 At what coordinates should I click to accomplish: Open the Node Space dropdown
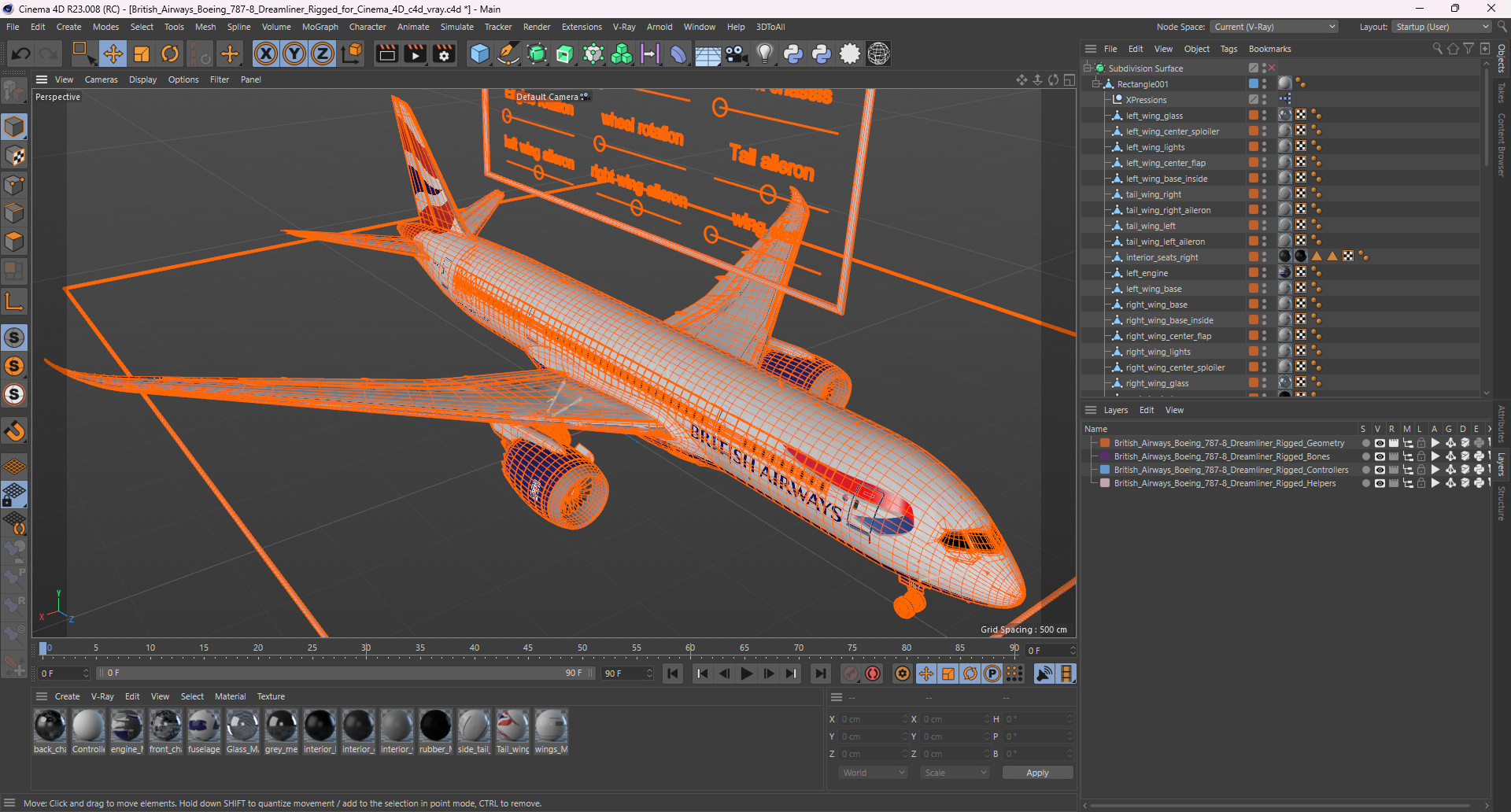point(1274,27)
